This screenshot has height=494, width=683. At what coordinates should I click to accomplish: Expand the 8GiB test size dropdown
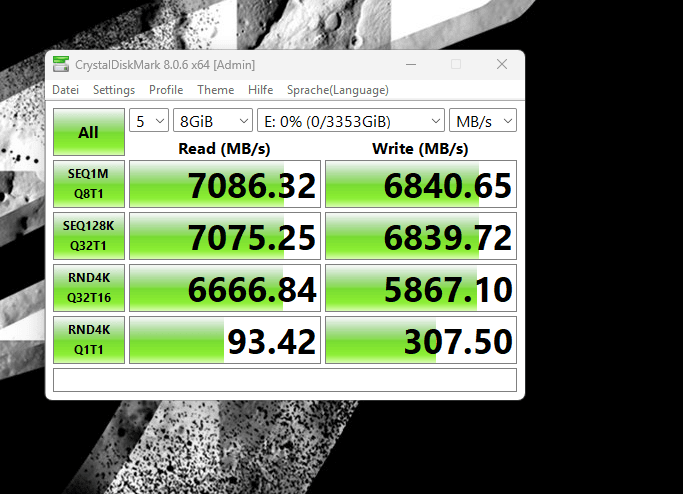click(213, 120)
